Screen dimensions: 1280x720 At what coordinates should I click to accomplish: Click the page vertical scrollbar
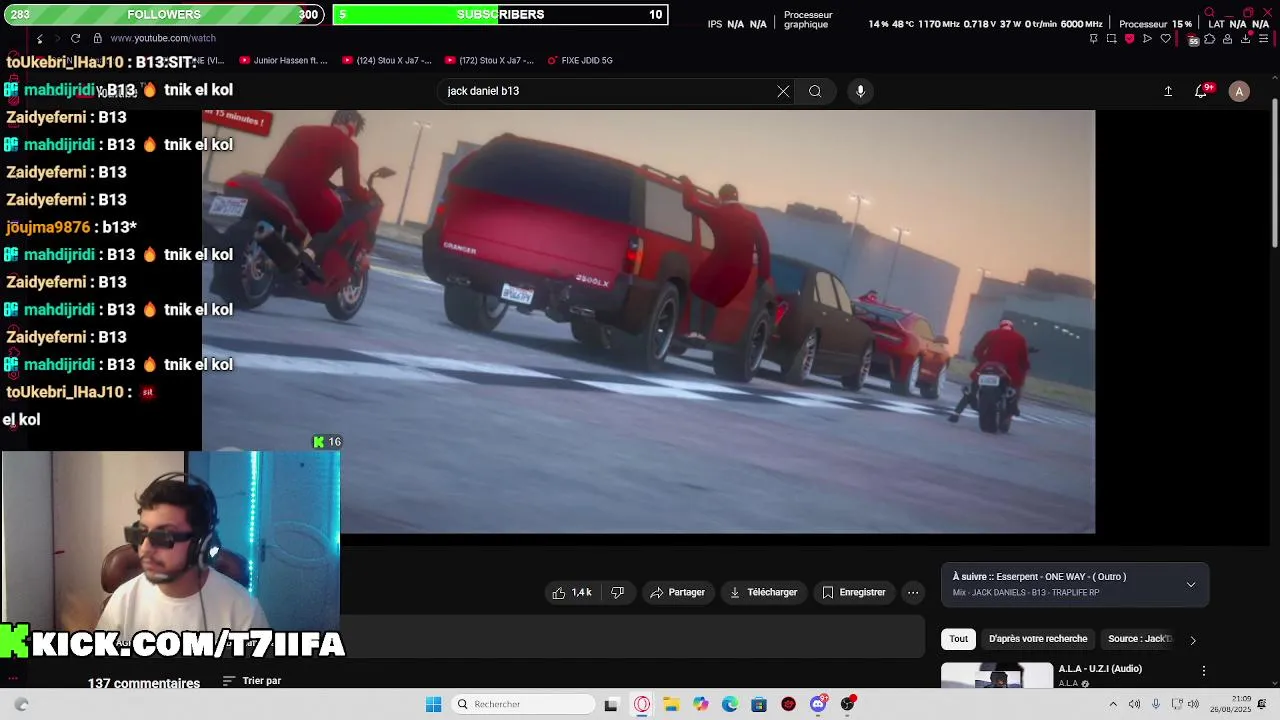pos(1274,175)
